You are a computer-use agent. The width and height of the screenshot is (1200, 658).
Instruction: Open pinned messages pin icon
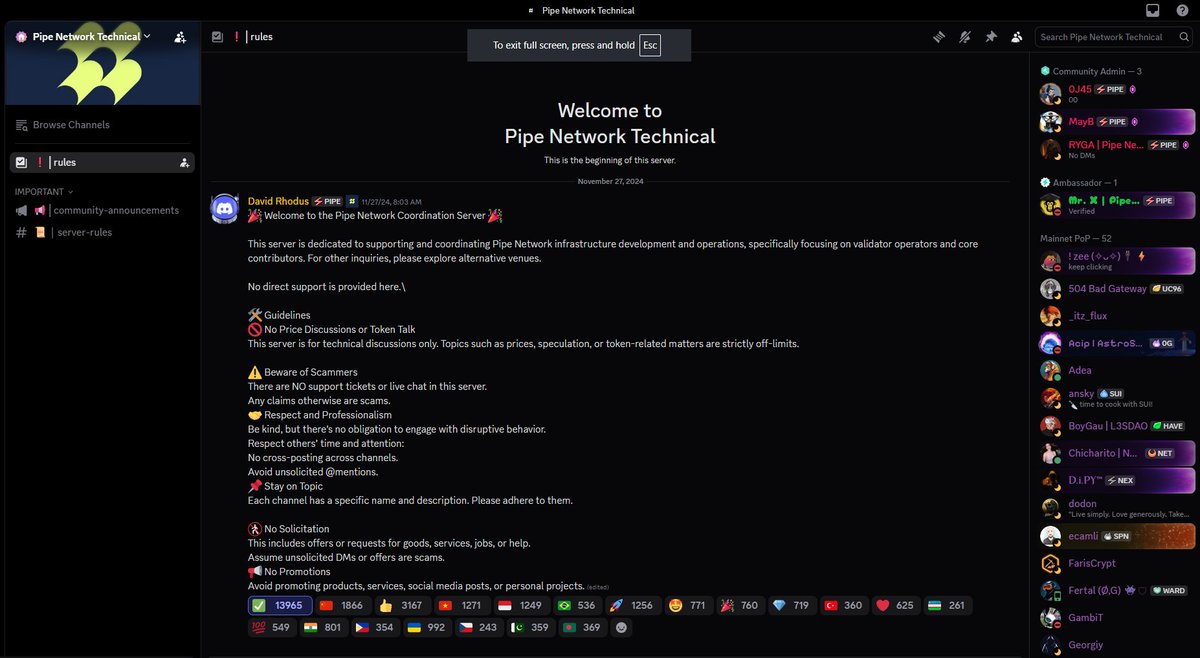tap(991, 37)
